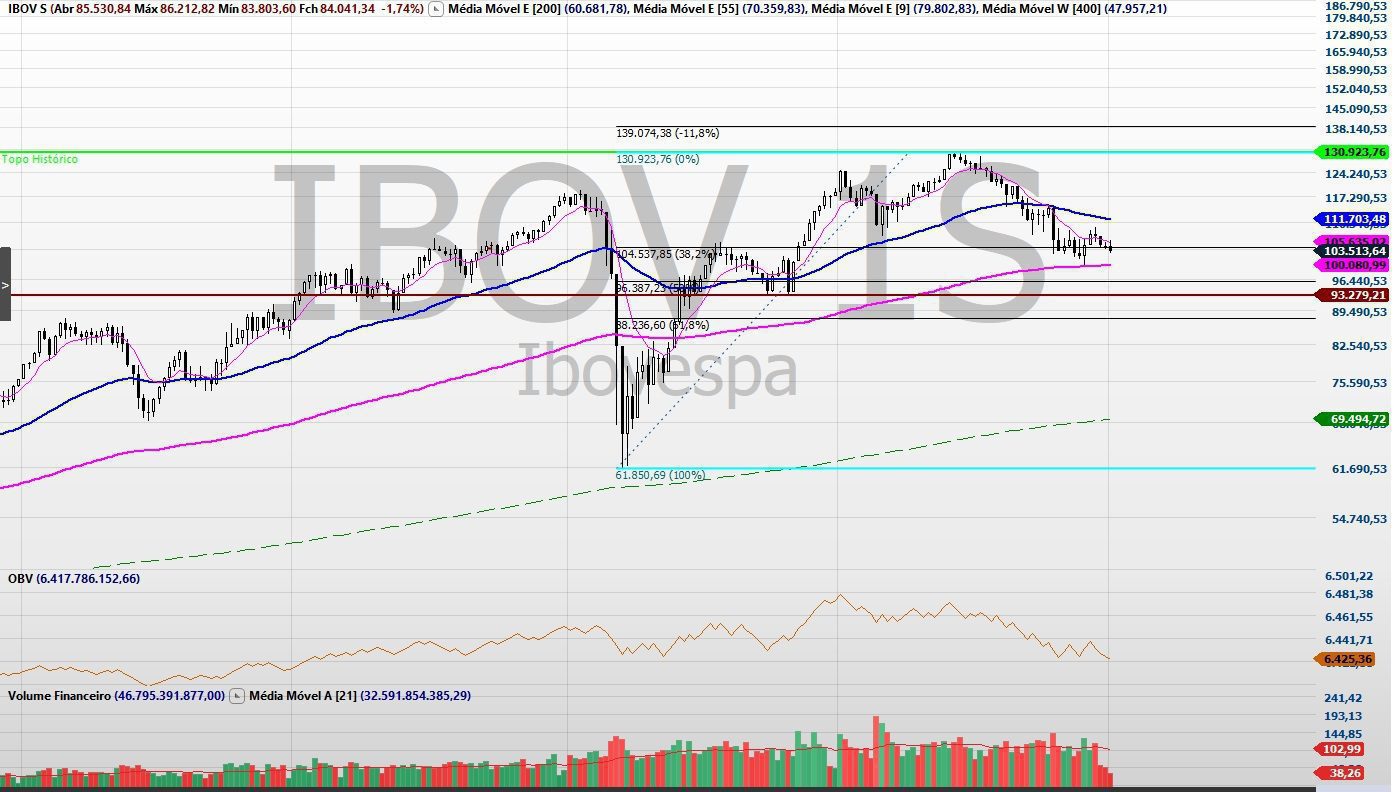Image resolution: width=1394 pixels, height=792 pixels.
Task: Select the blue 111.703,48 price tag
Action: (1351, 219)
